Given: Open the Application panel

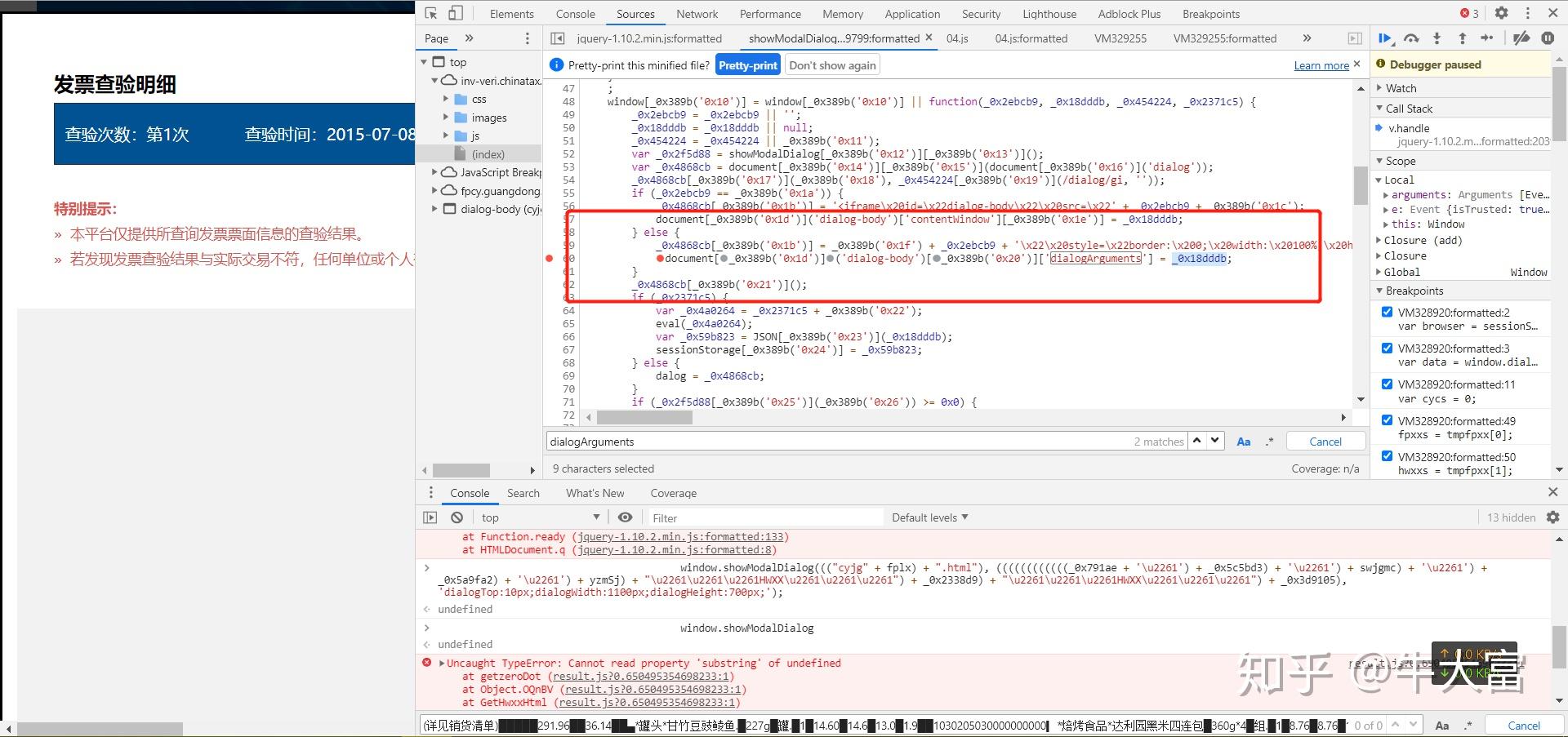Looking at the screenshot, I should click(x=912, y=14).
